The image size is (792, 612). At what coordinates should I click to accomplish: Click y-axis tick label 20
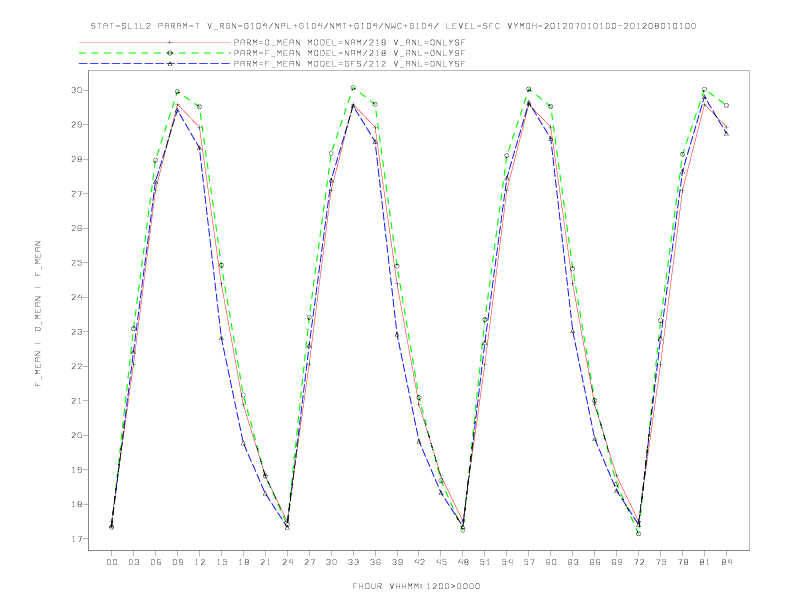[76, 435]
